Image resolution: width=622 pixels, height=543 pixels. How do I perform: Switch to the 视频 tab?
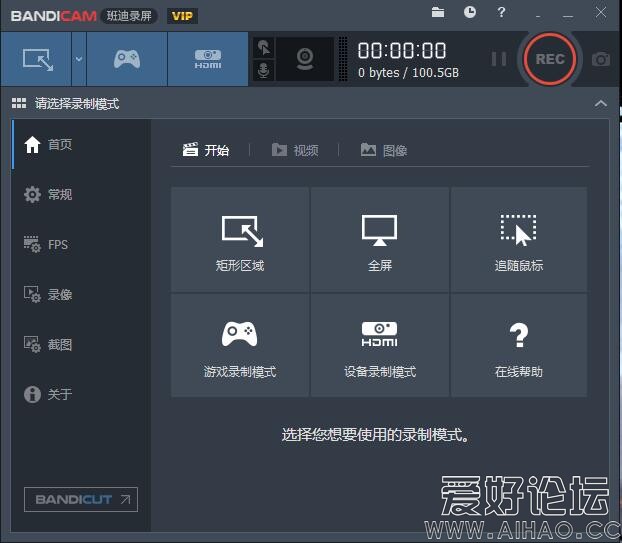(295, 150)
